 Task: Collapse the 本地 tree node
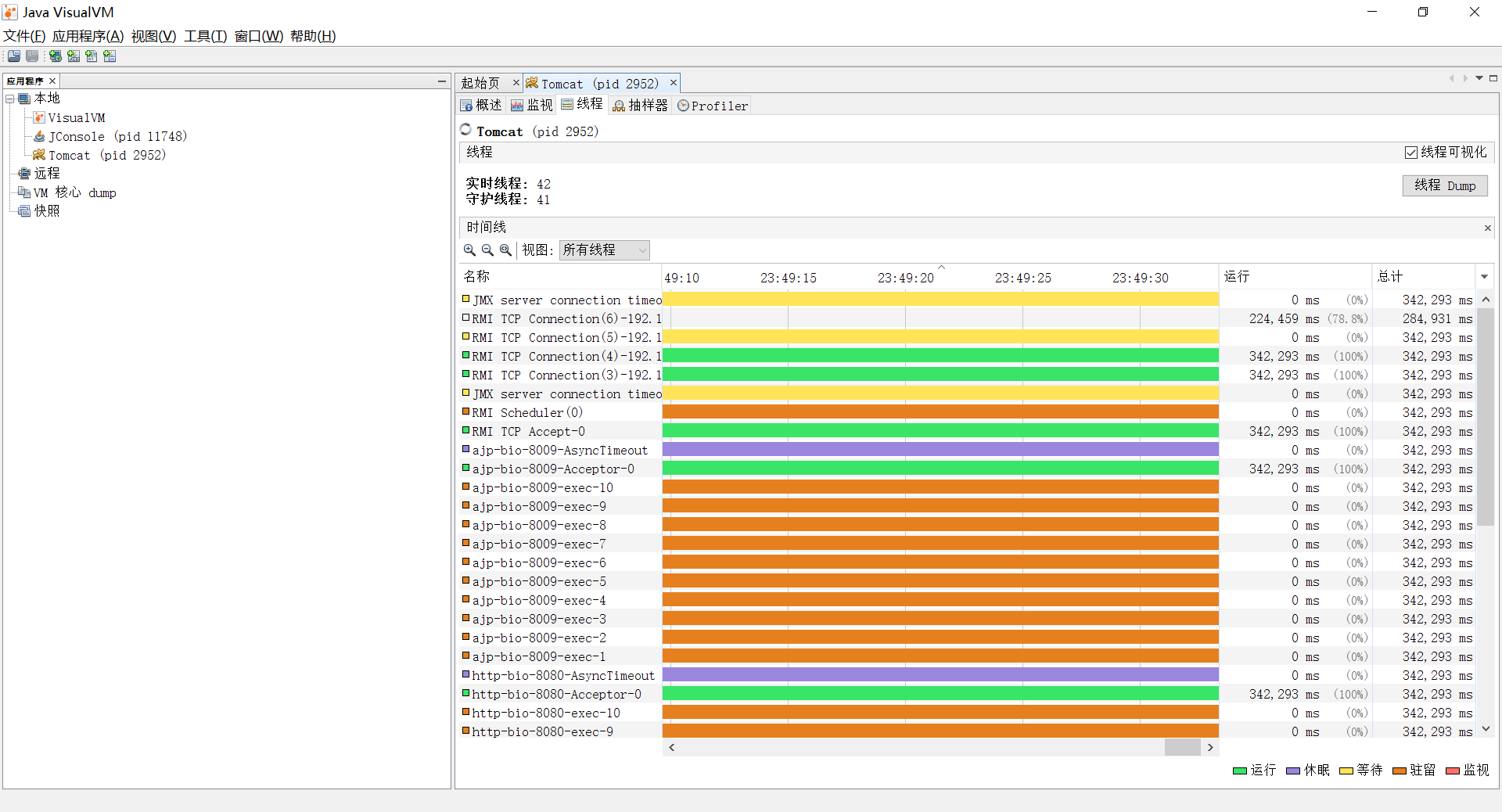10,99
